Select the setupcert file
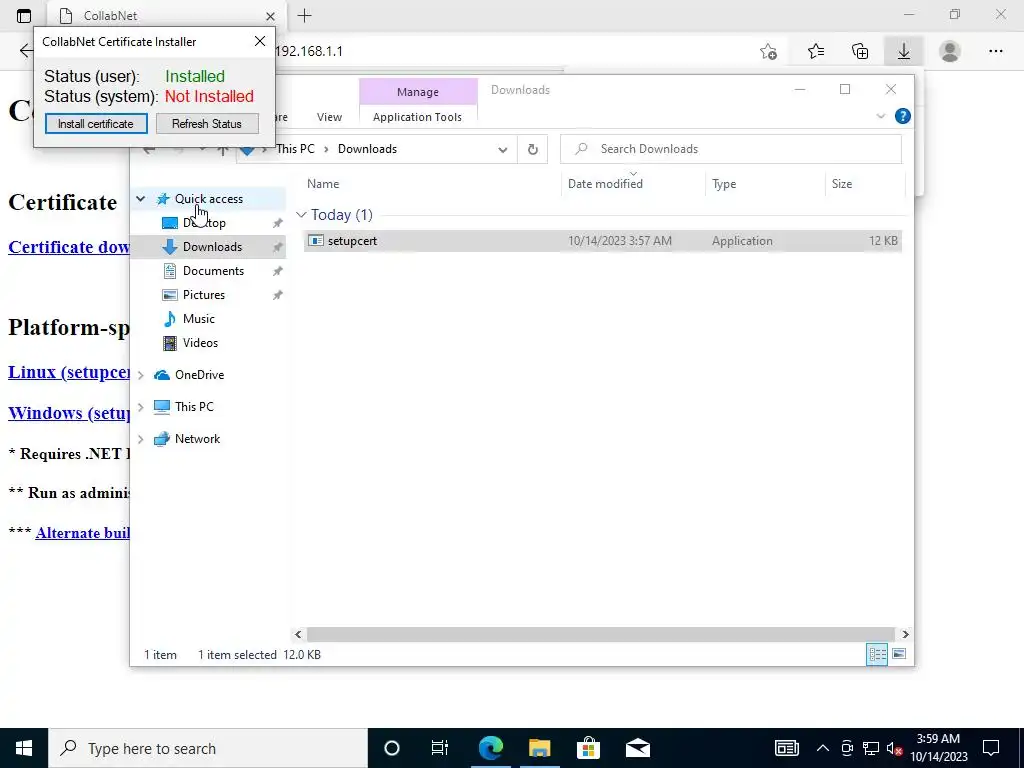Viewport: 1024px width, 768px height. tap(602, 241)
